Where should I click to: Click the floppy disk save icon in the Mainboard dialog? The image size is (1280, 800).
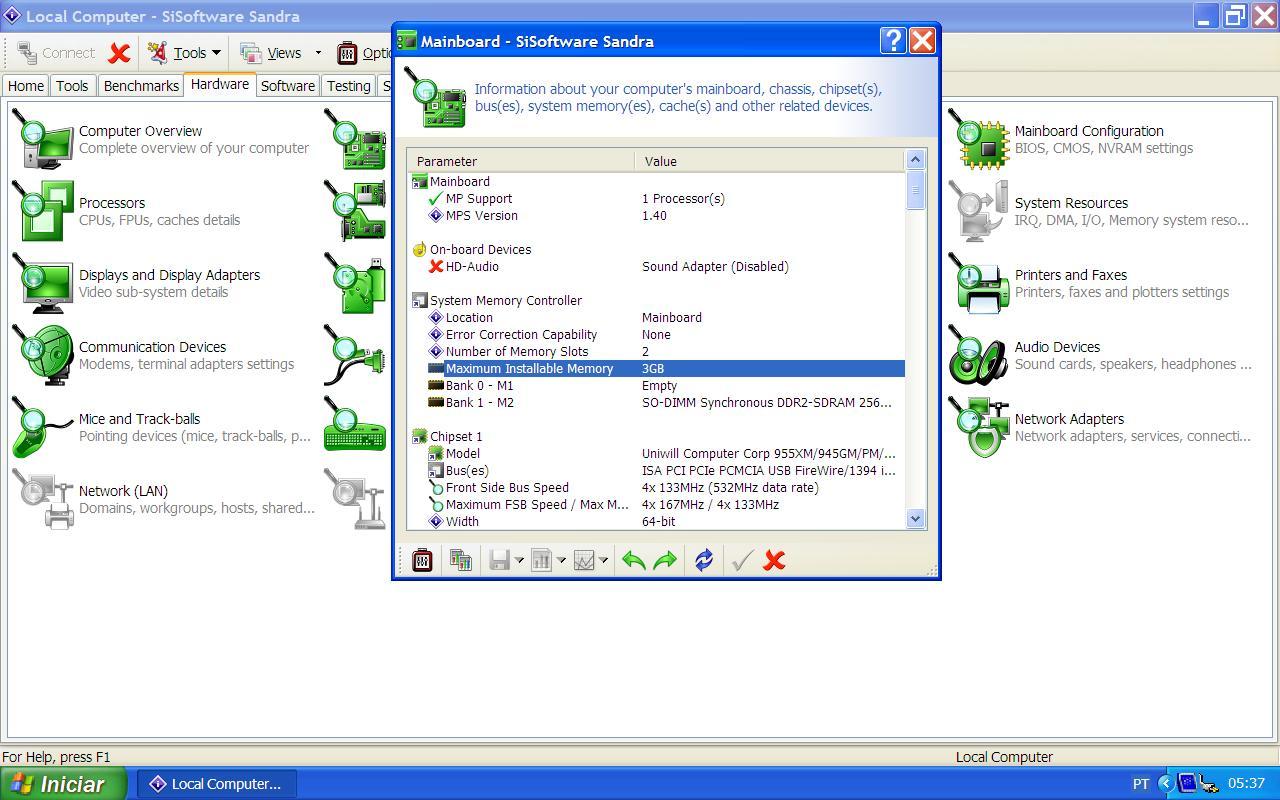pos(500,560)
